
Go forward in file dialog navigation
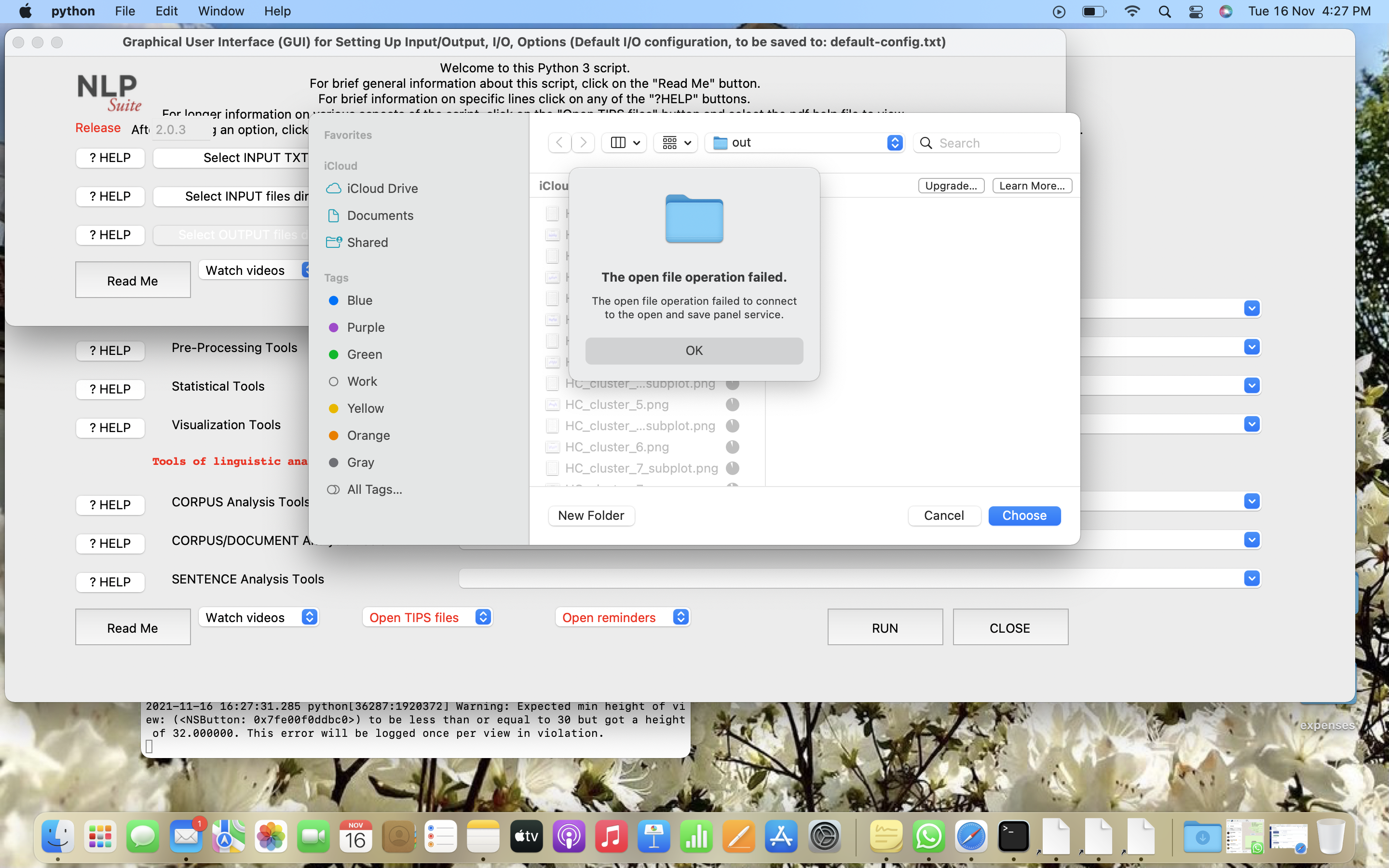tap(583, 142)
